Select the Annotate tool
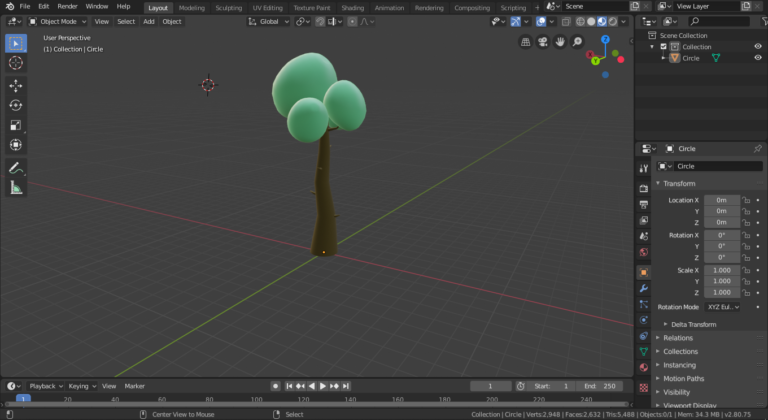This screenshot has height=420, width=768. coord(16,167)
